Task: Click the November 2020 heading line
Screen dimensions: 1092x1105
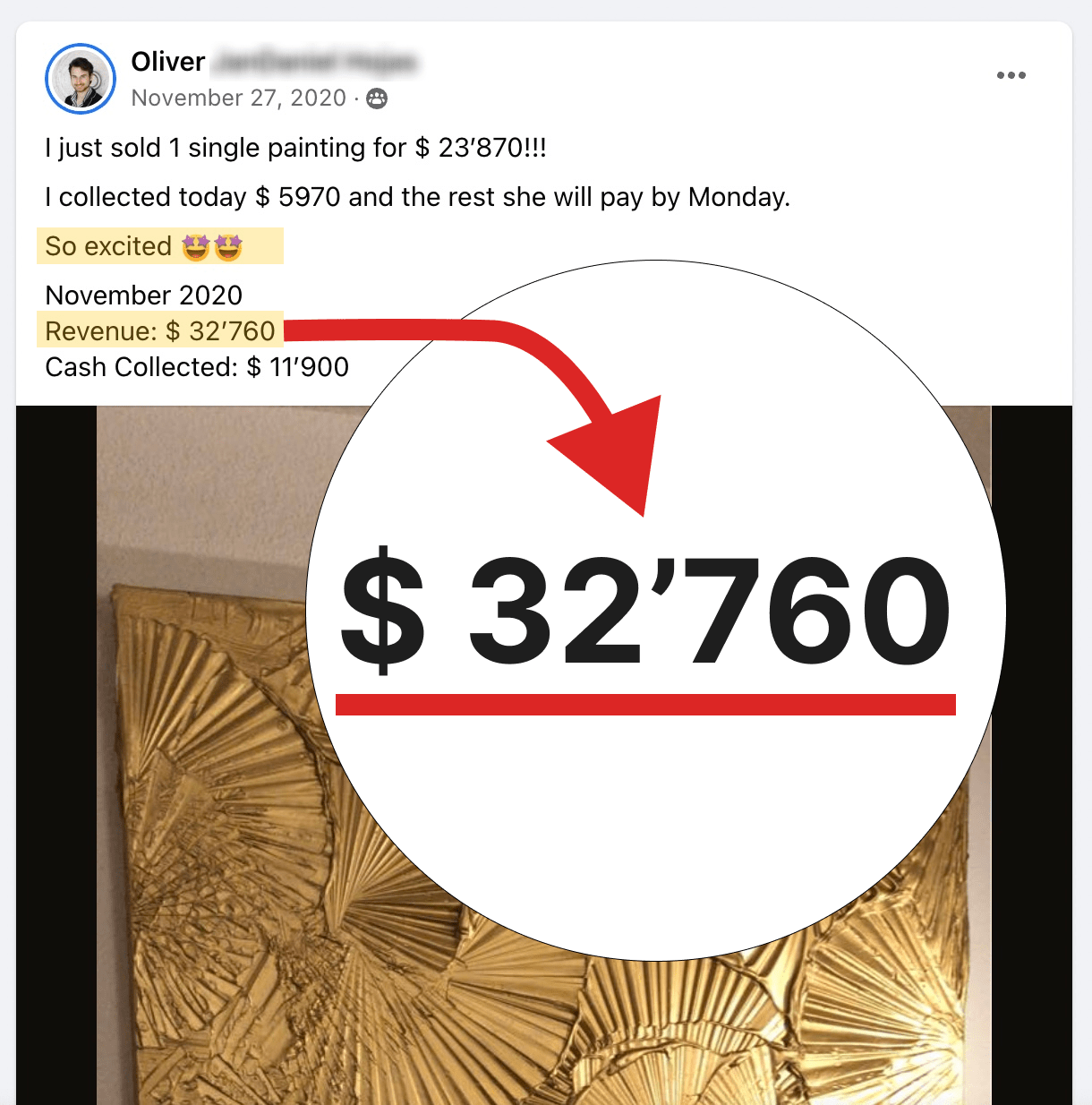Action: pos(144,296)
